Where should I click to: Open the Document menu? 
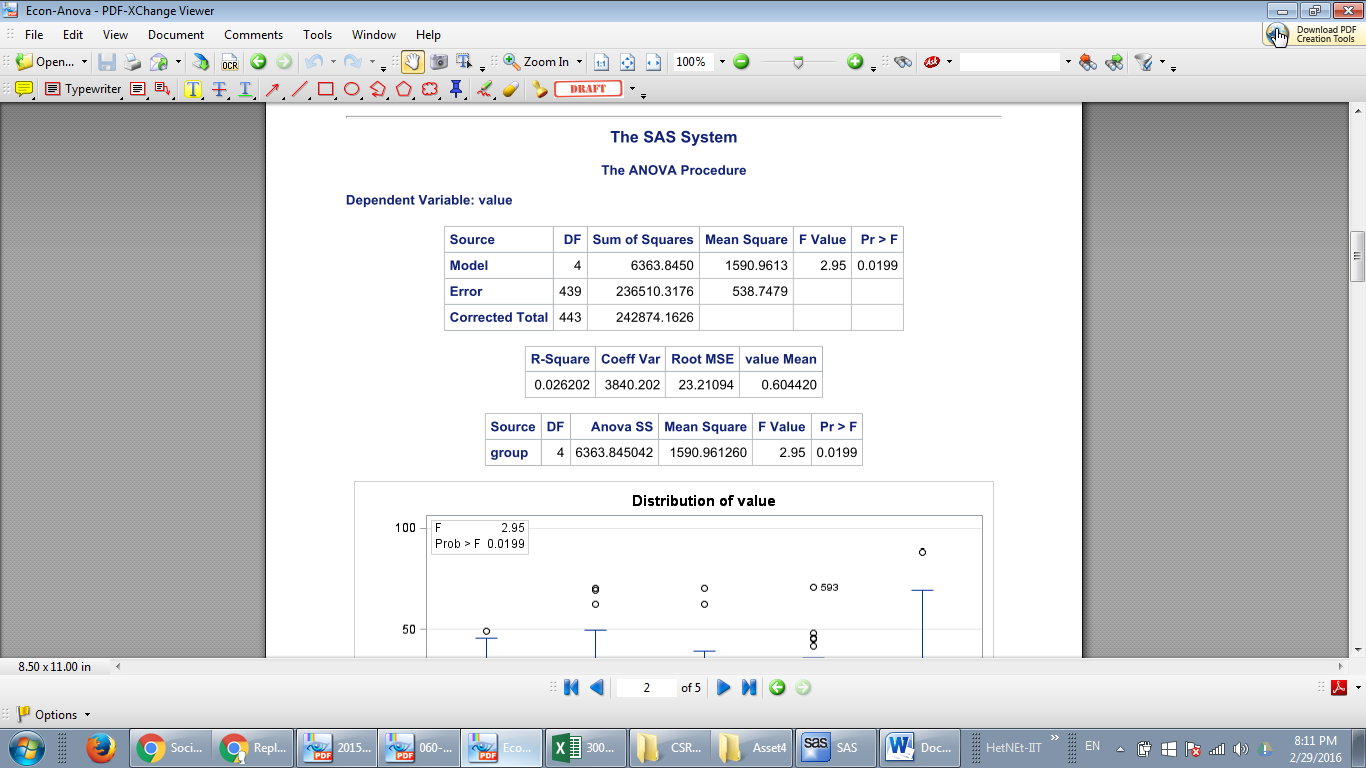(x=176, y=34)
